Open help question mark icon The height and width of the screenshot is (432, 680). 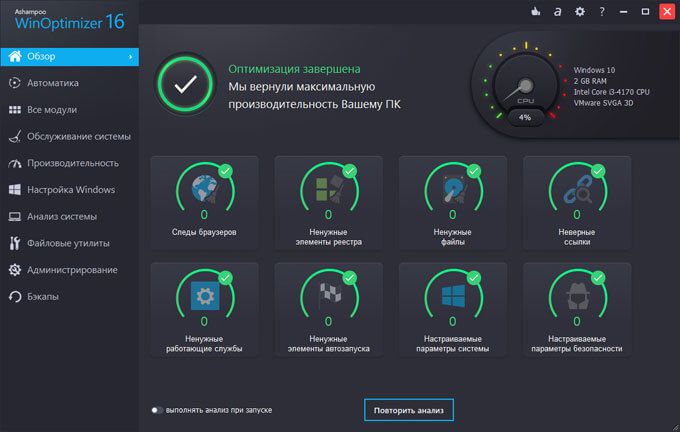602,11
